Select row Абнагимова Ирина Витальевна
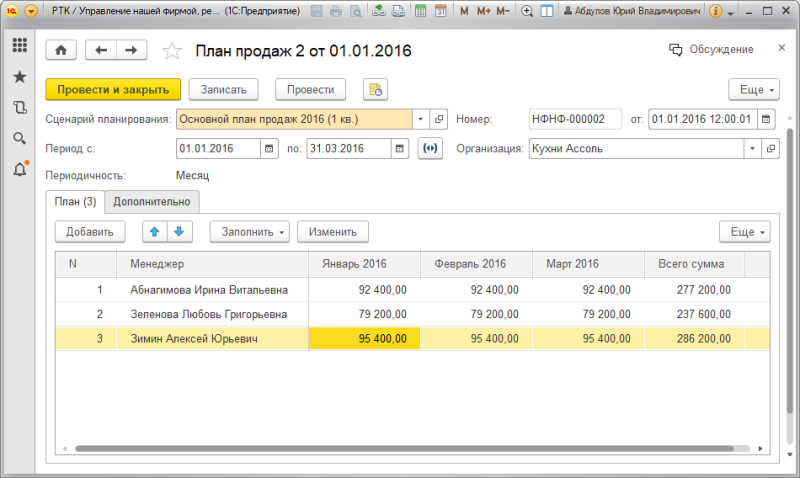800x478 pixels. pos(412,290)
